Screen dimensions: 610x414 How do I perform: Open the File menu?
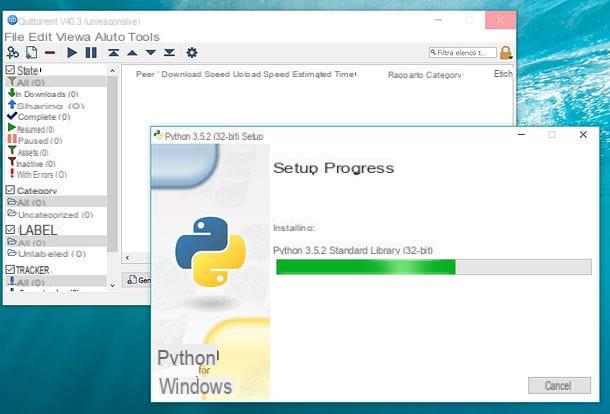14,37
